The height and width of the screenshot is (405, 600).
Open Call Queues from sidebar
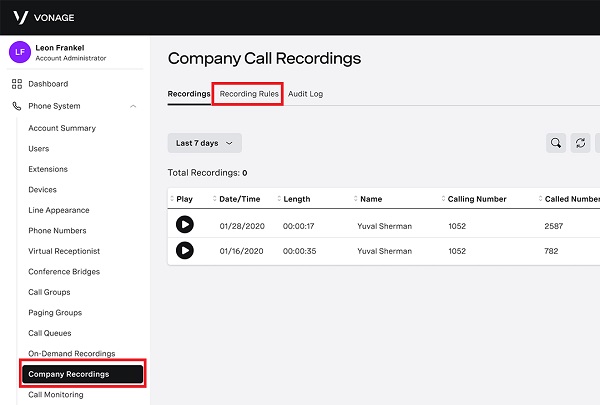50,333
